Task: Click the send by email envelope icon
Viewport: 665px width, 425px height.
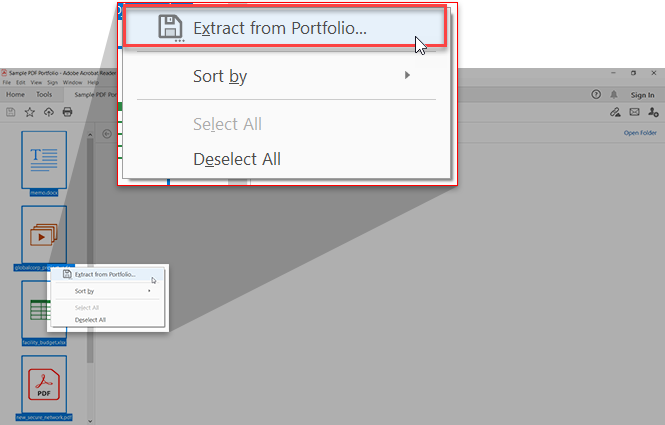Action: tap(634, 112)
